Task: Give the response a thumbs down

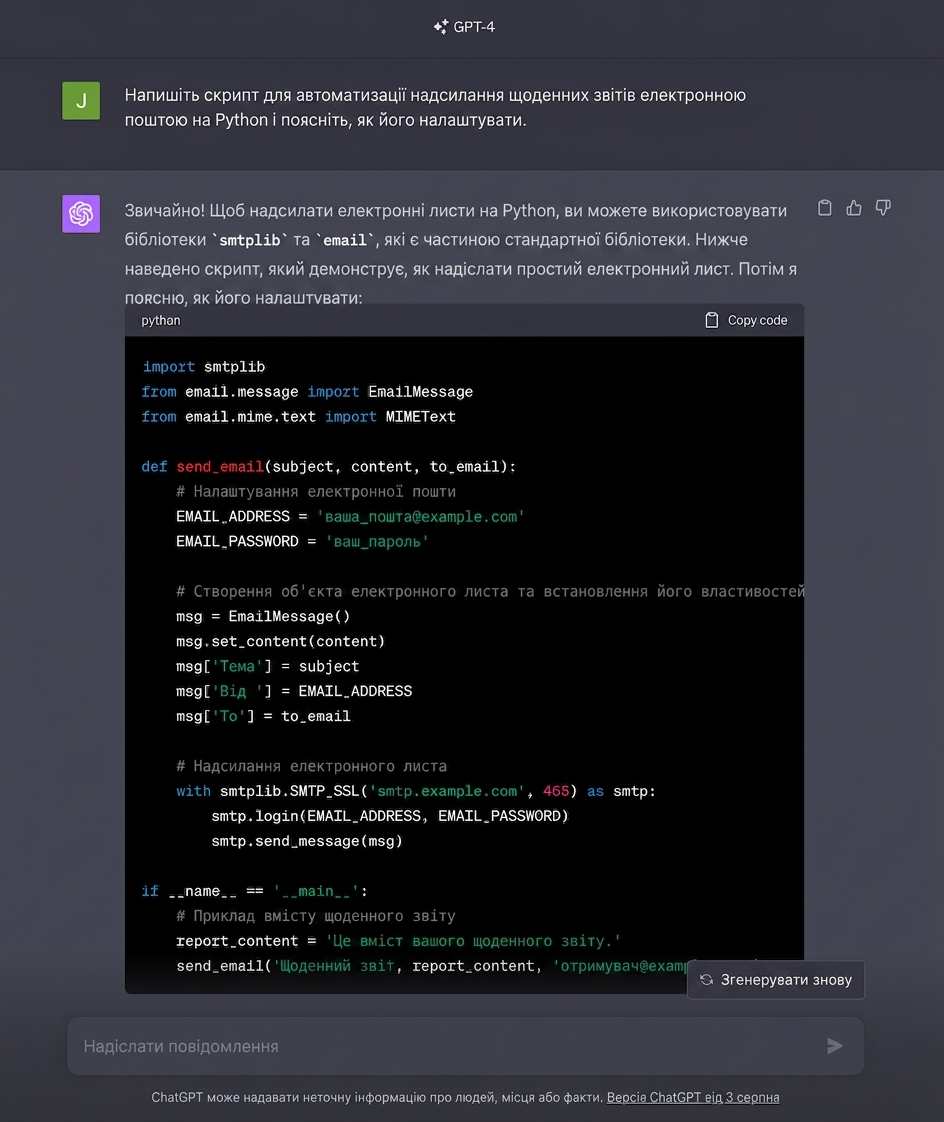Action: tap(883, 208)
